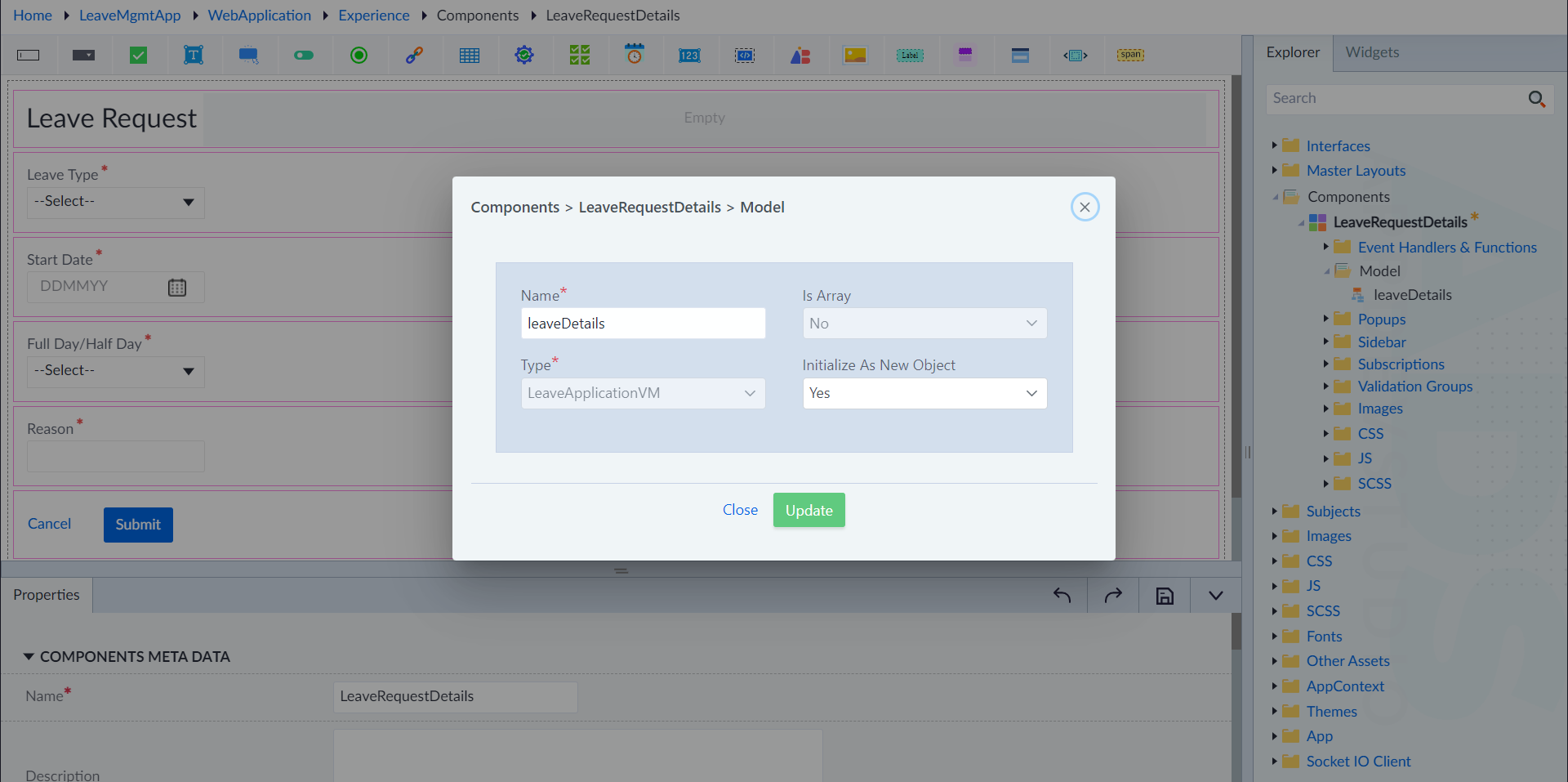Go to Experience in the breadcrumb
Viewport: 1568px width, 782px height.
[x=374, y=16]
